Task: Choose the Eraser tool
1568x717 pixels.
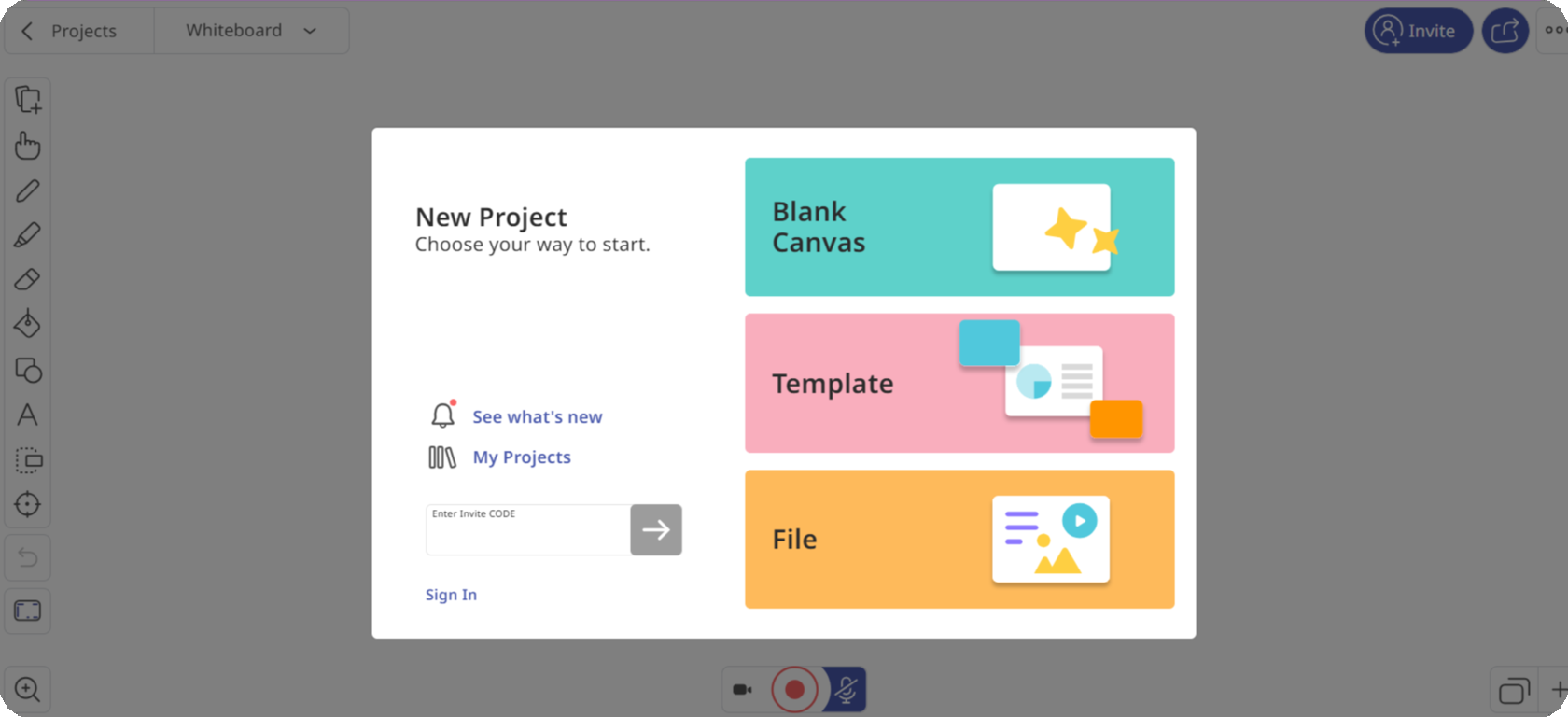Action: click(x=27, y=279)
